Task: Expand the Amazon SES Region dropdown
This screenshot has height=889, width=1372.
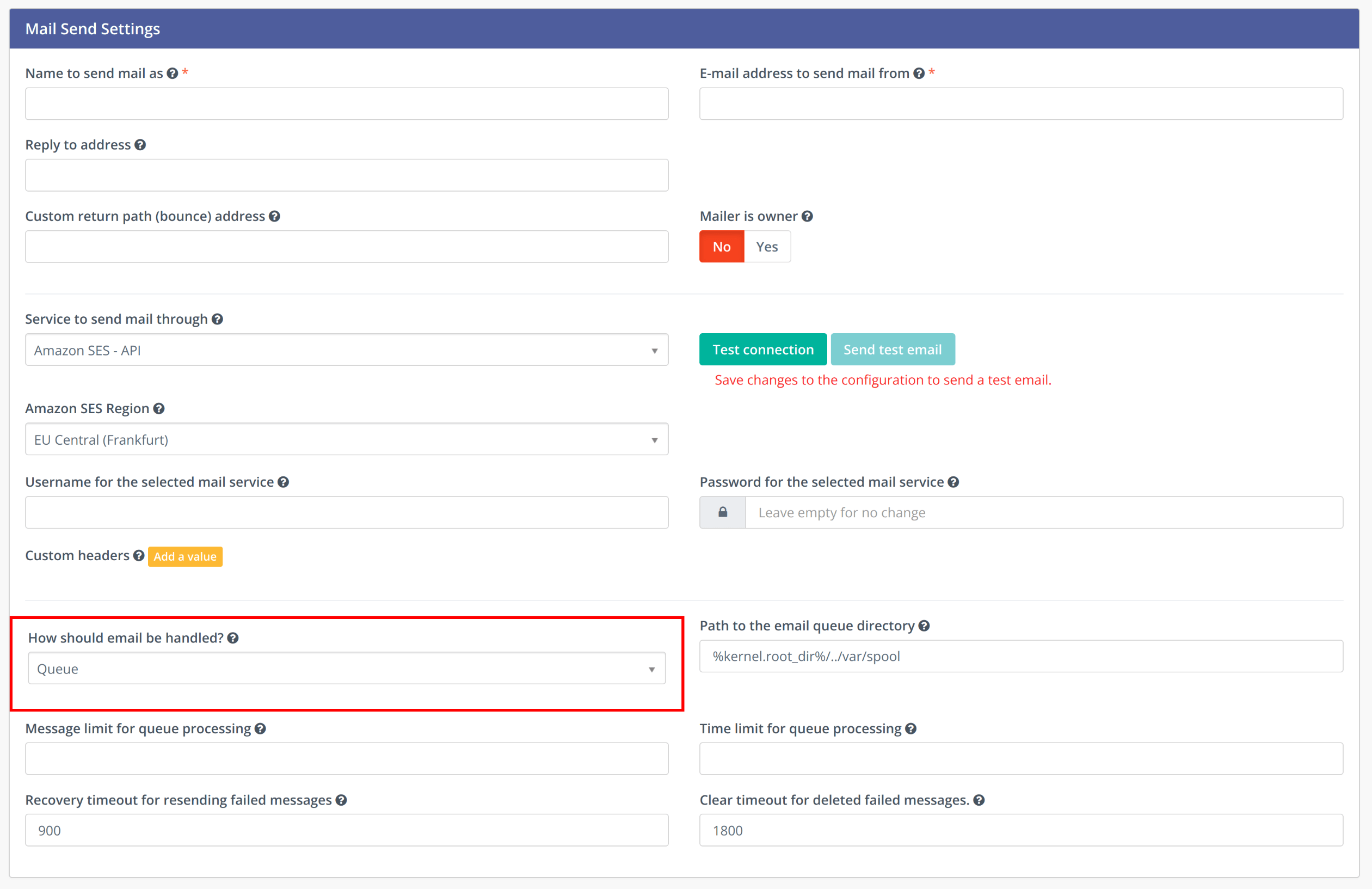Action: click(x=347, y=439)
